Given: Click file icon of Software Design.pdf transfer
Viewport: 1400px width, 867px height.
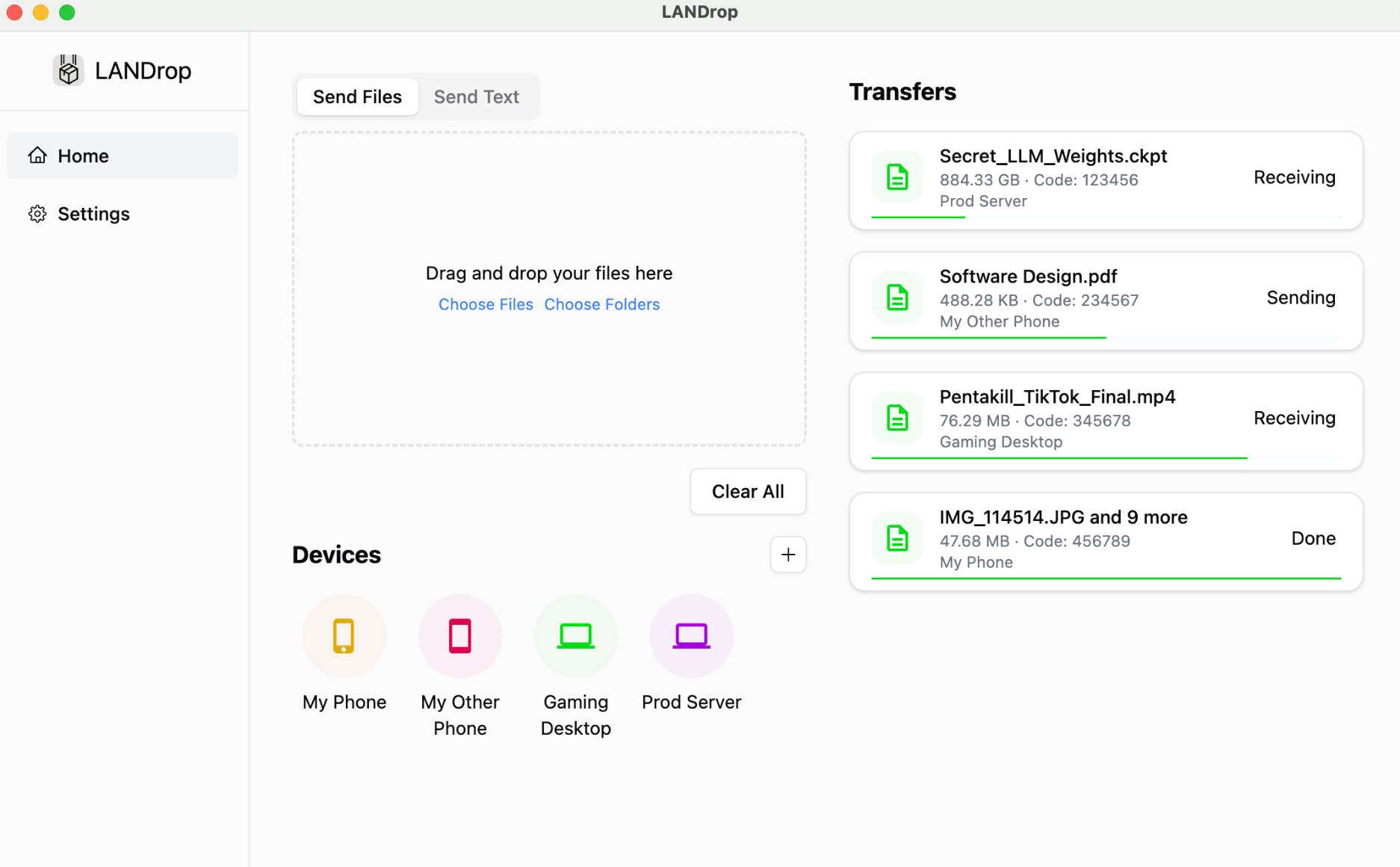Looking at the screenshot, I should (897, 297).
